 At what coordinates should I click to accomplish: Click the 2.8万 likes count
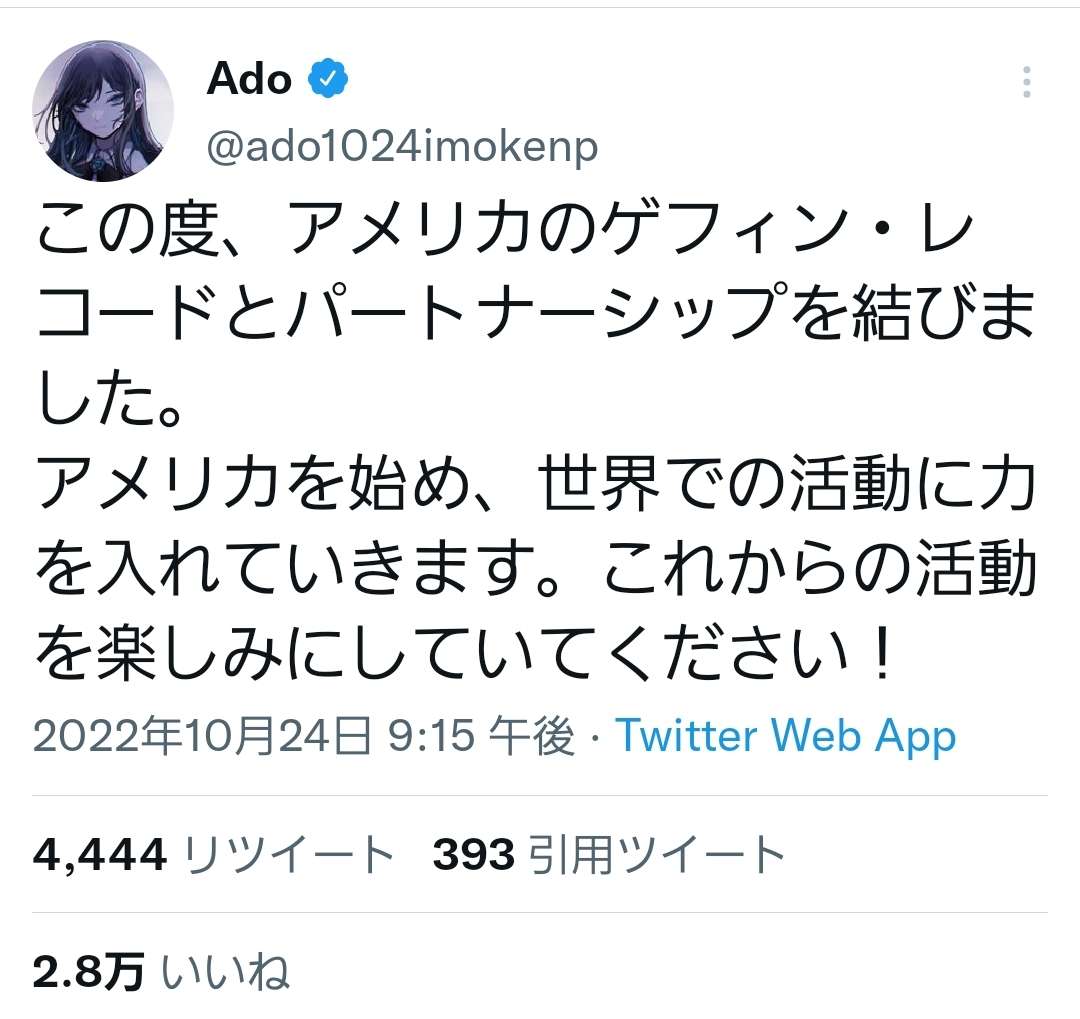coord(89,970)
